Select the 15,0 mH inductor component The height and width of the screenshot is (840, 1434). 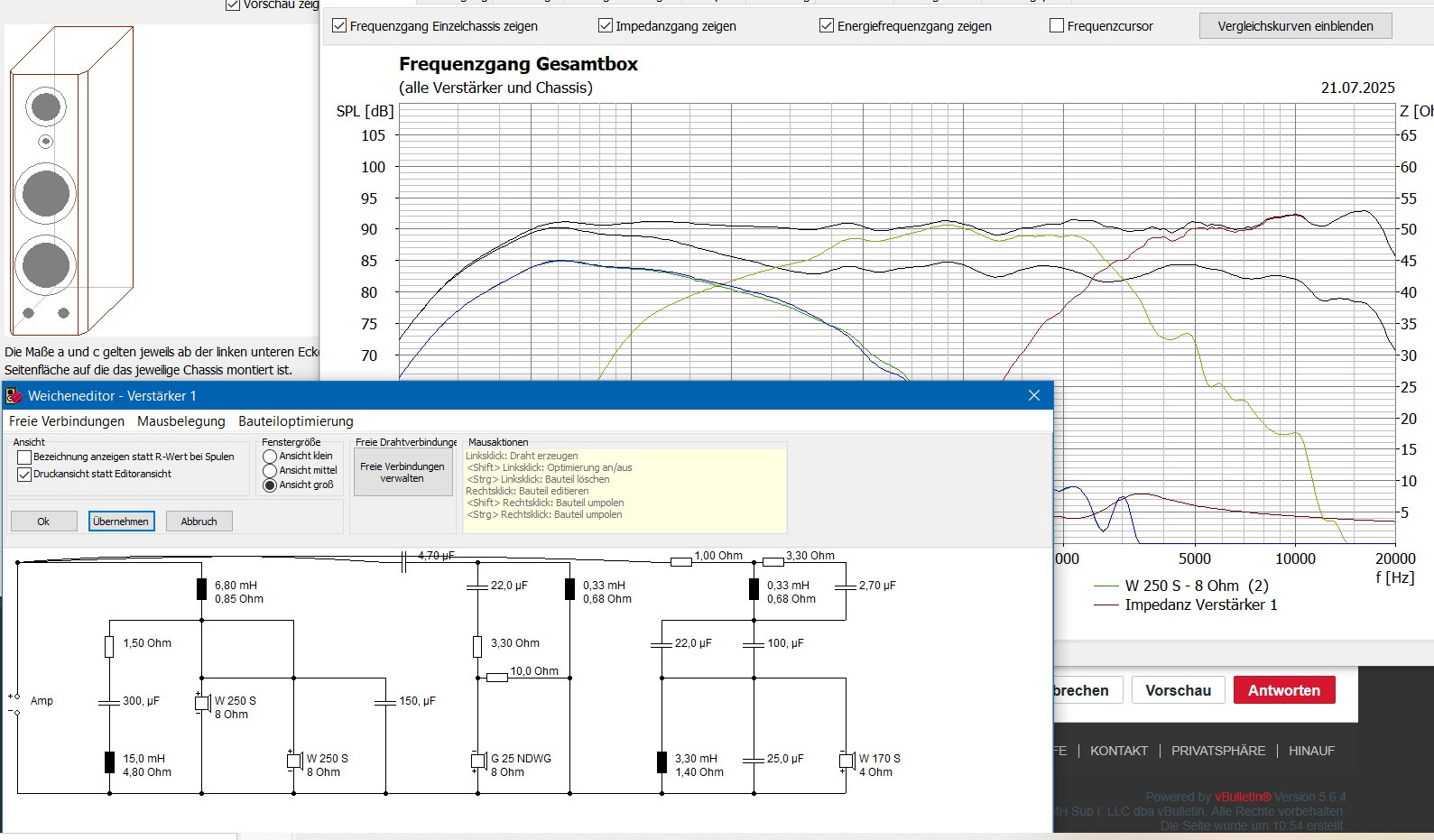pyautogui.click(x=109, y=762)
